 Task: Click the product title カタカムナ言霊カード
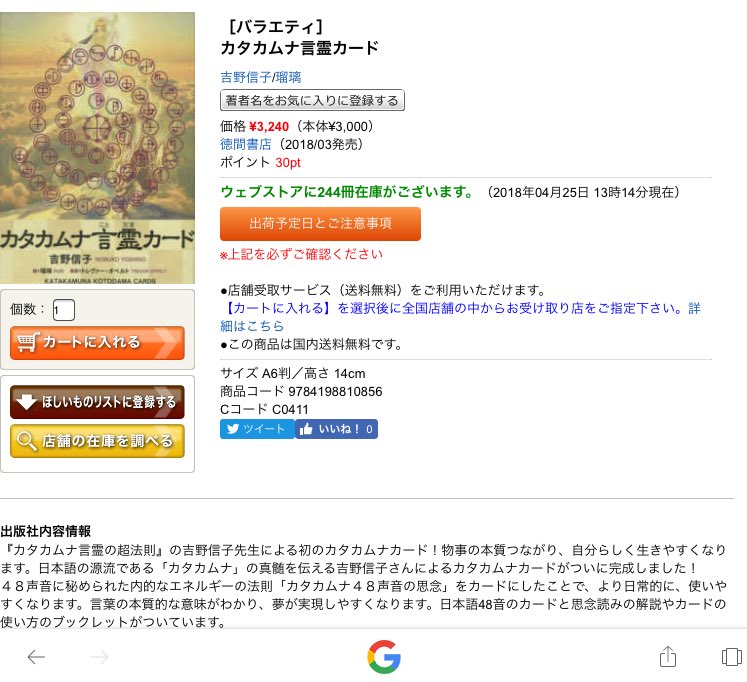[x=300, y=48]
